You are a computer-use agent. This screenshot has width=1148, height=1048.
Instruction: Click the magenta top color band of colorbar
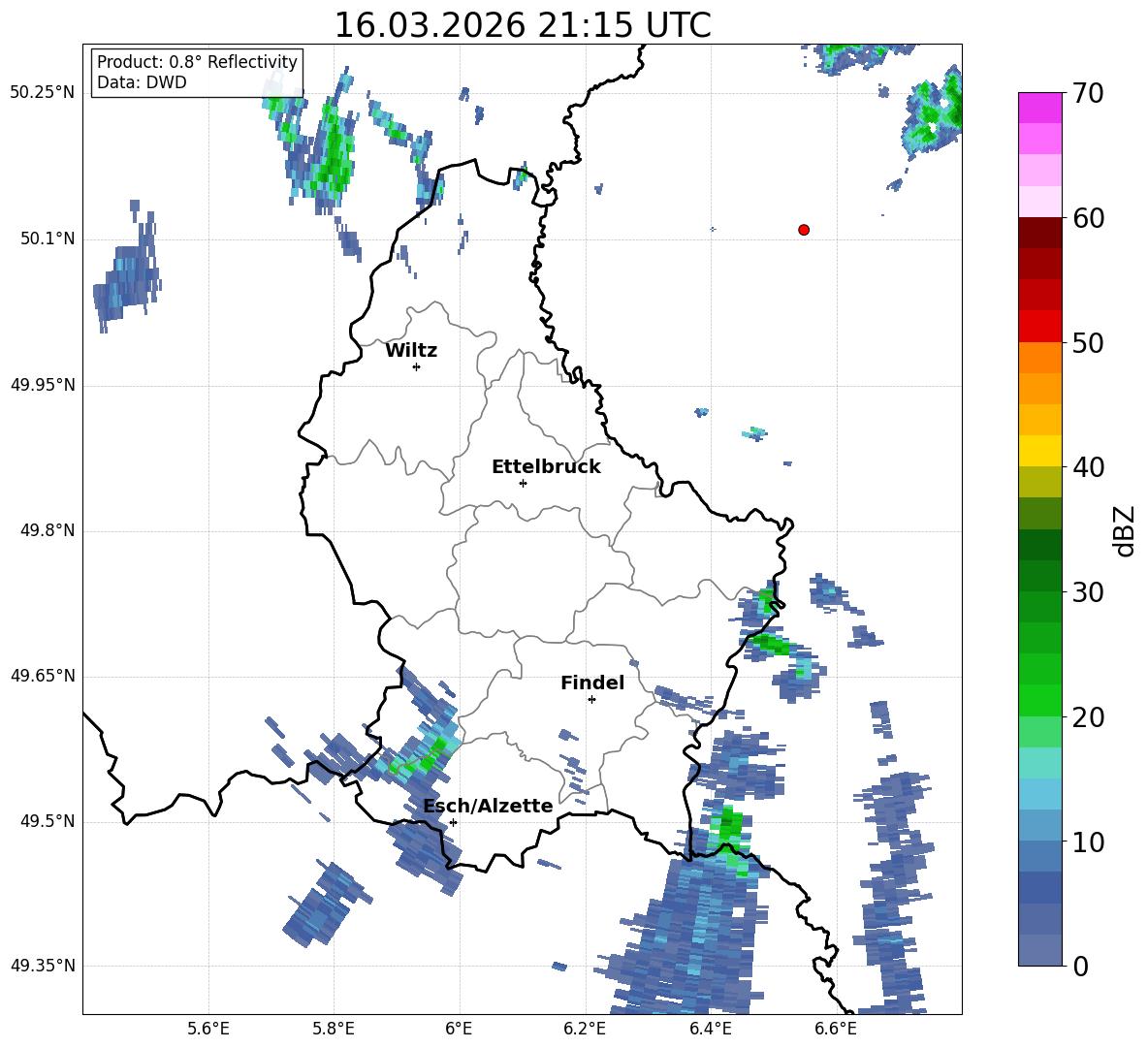click(1039, 108)
